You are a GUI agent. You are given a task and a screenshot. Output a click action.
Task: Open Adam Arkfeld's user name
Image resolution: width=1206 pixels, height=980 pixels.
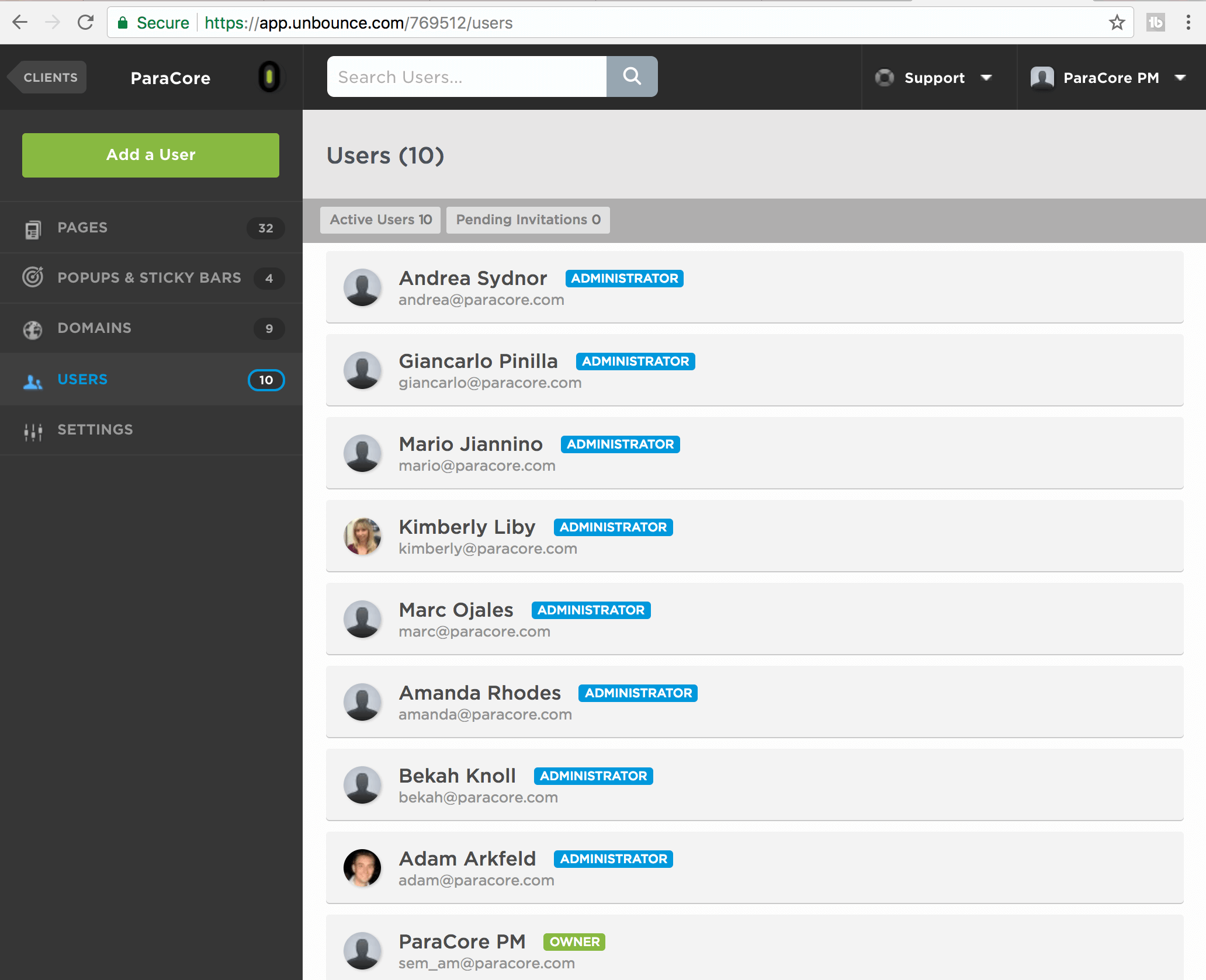[x=467, y=859]
